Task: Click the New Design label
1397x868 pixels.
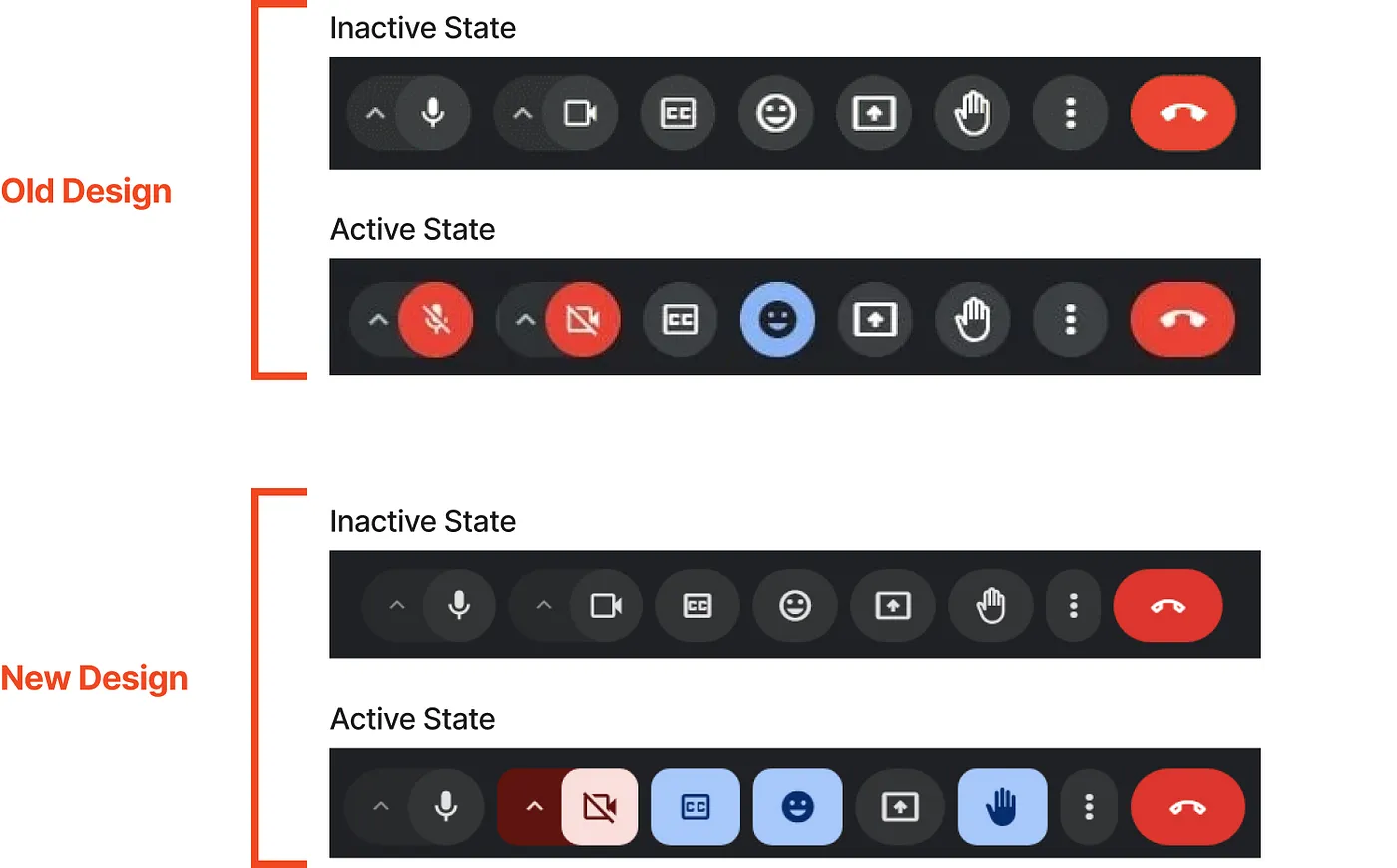Action: 95,678
